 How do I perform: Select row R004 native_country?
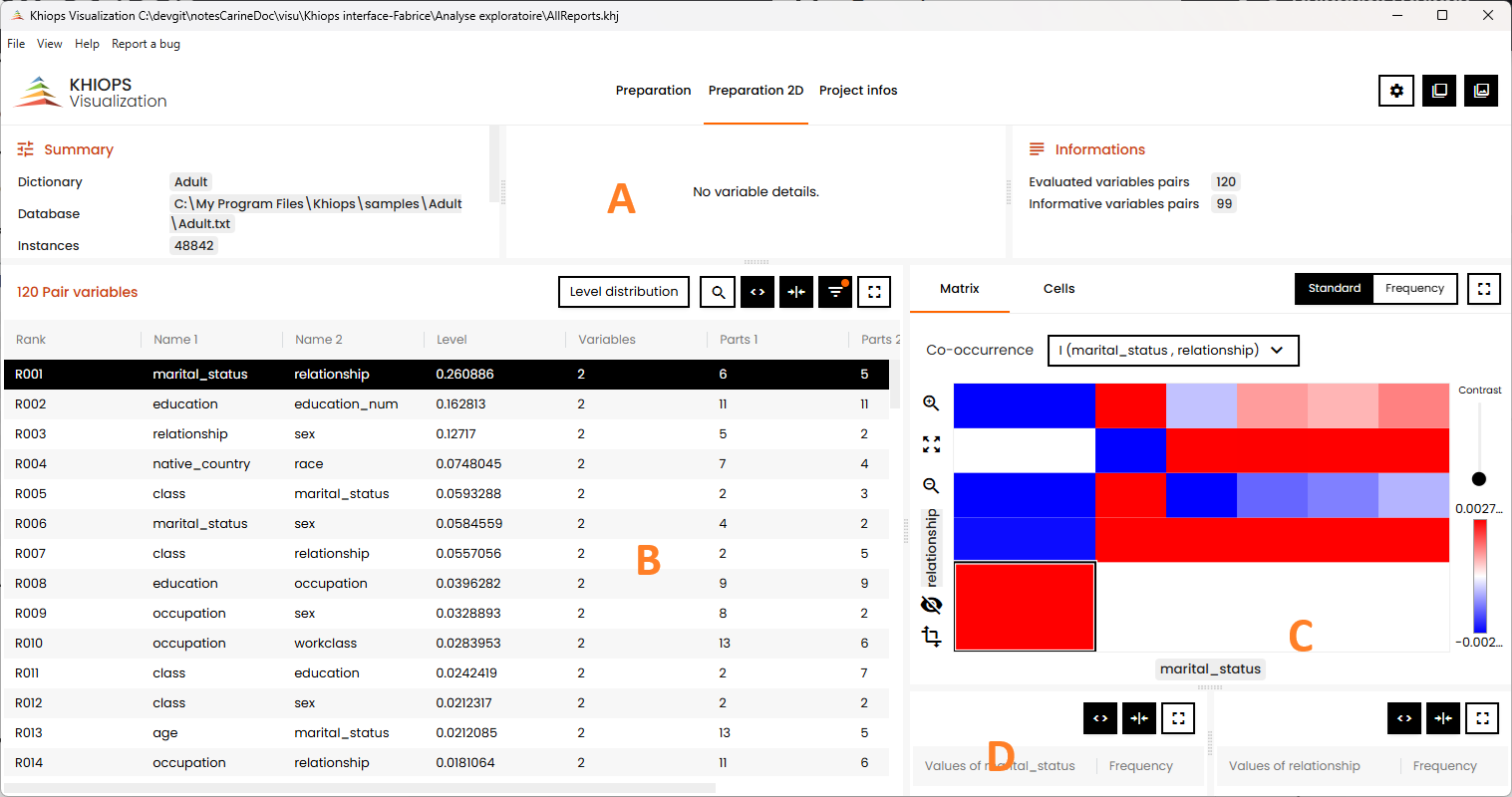(446, 464)
